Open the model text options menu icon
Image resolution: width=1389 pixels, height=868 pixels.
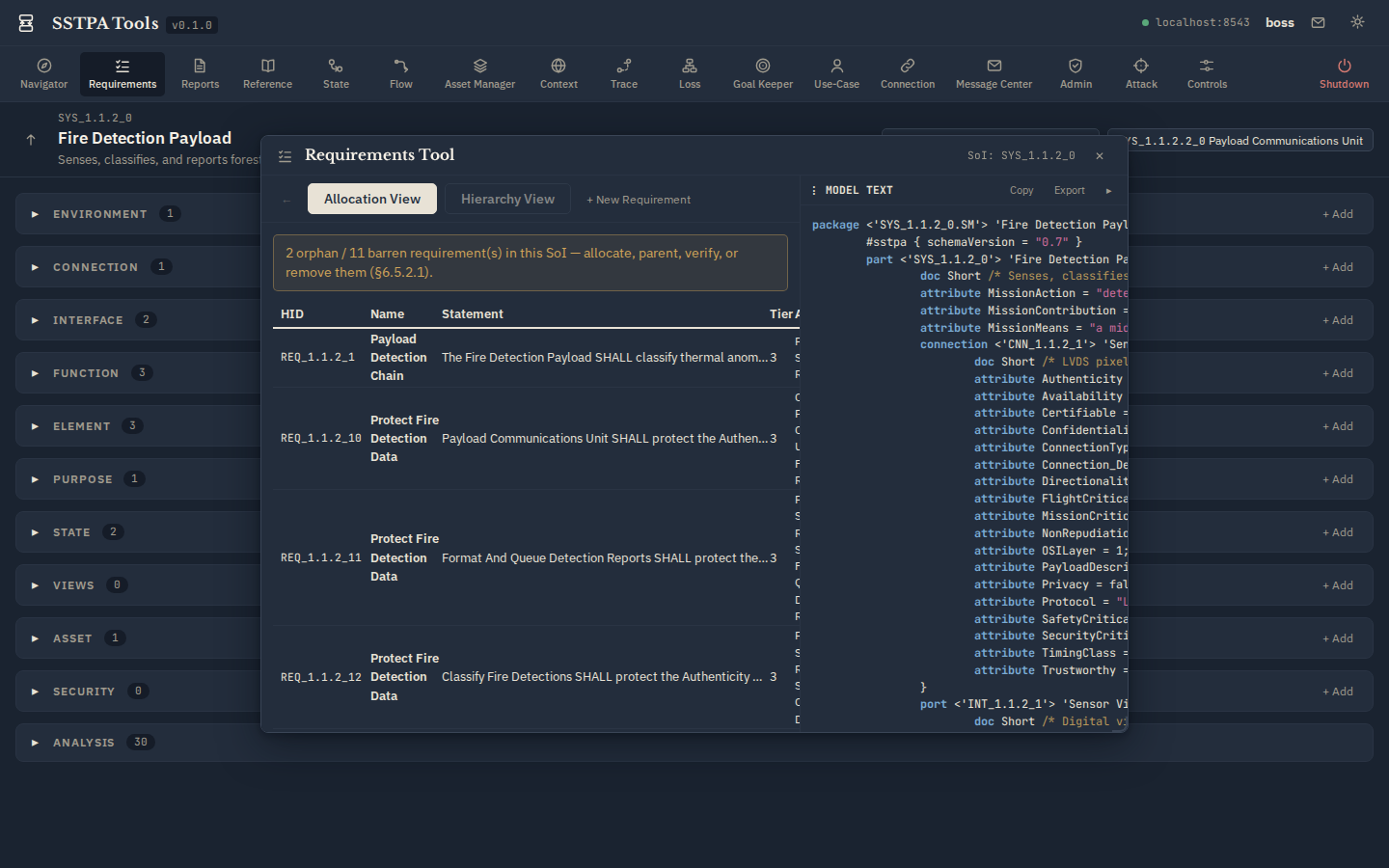tap(814, 191)
